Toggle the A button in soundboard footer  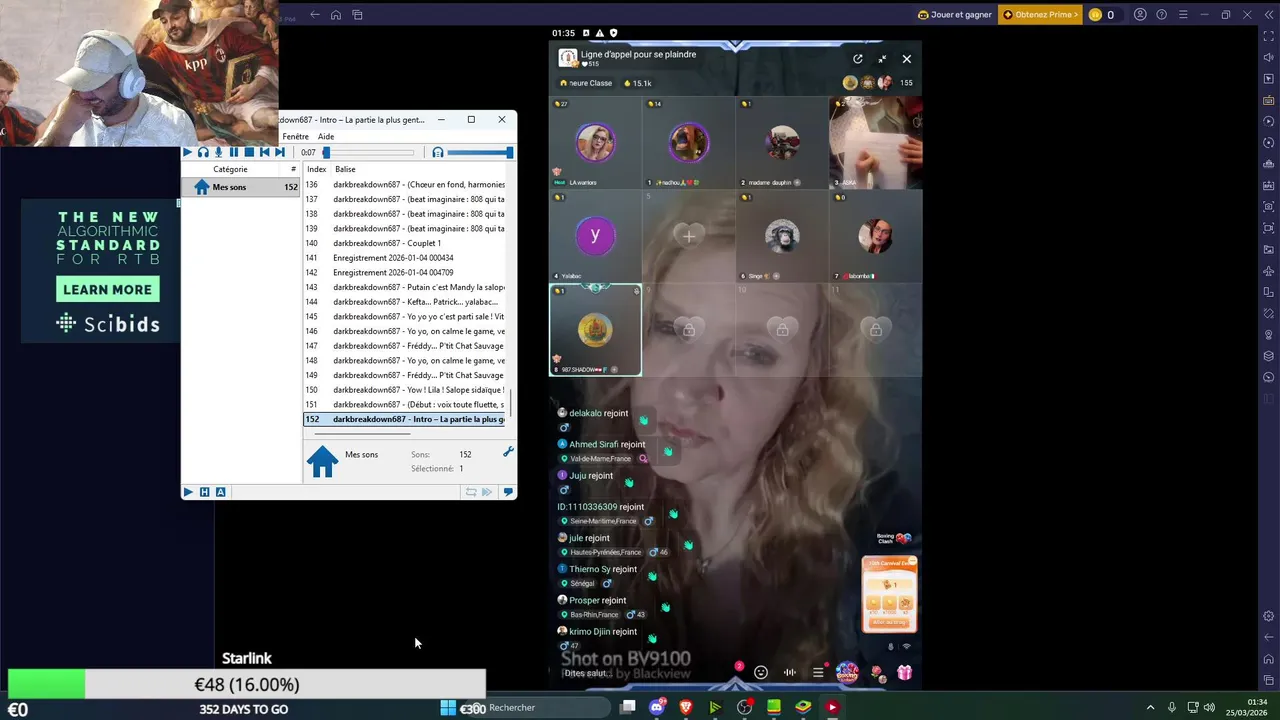[x=220, y=492]
